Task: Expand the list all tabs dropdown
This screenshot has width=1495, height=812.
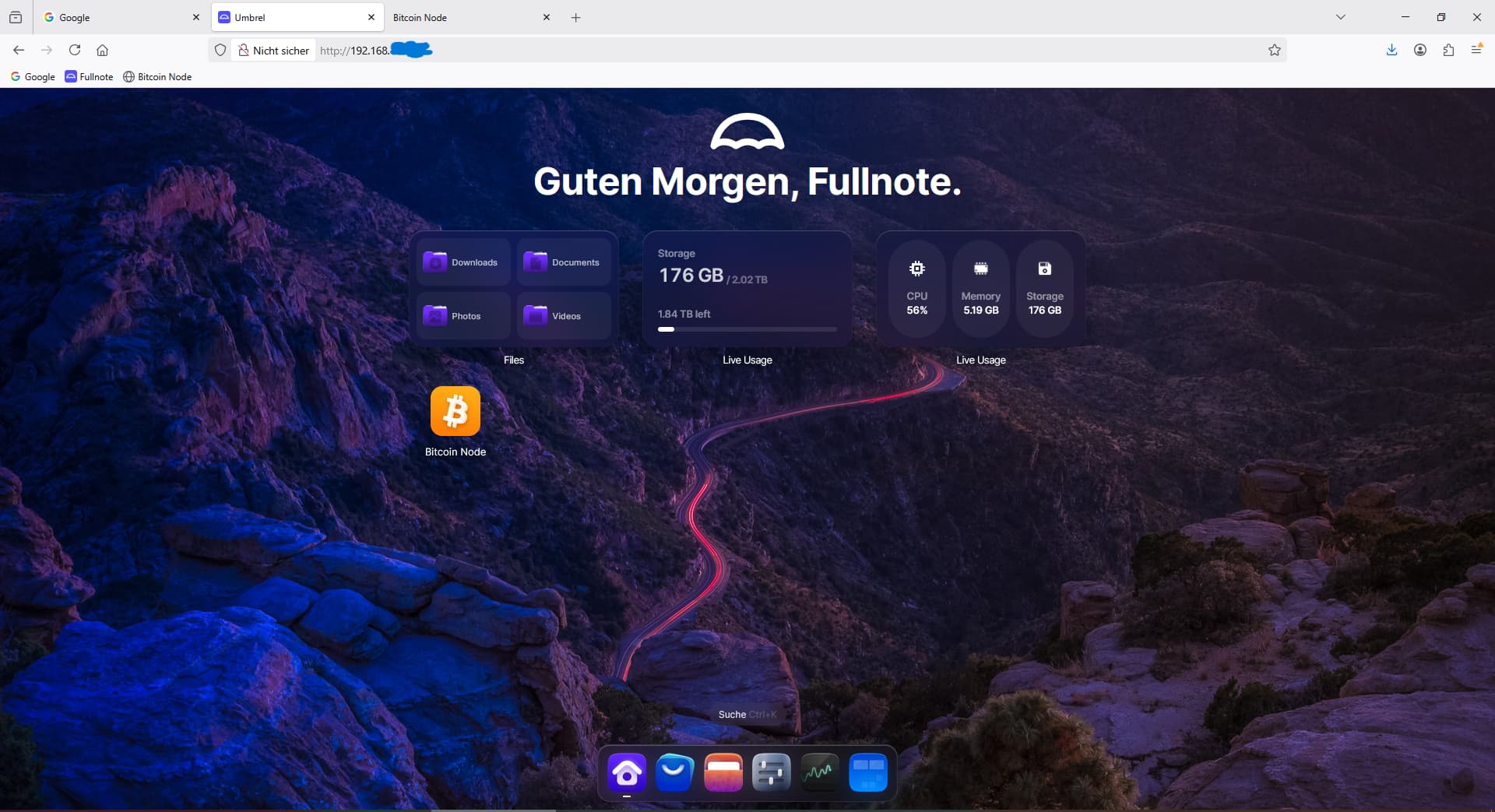Action: 1340,17
